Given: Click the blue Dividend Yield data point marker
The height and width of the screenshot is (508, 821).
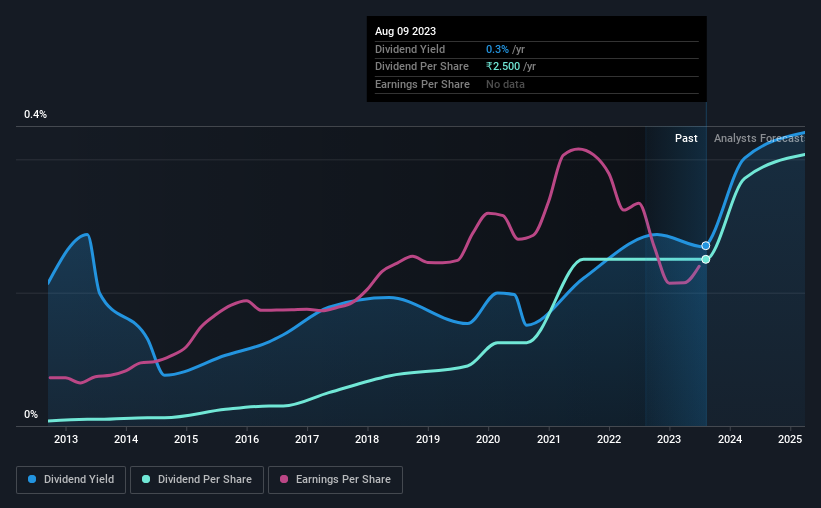Looking at the screenshot, I should point(706,246).
